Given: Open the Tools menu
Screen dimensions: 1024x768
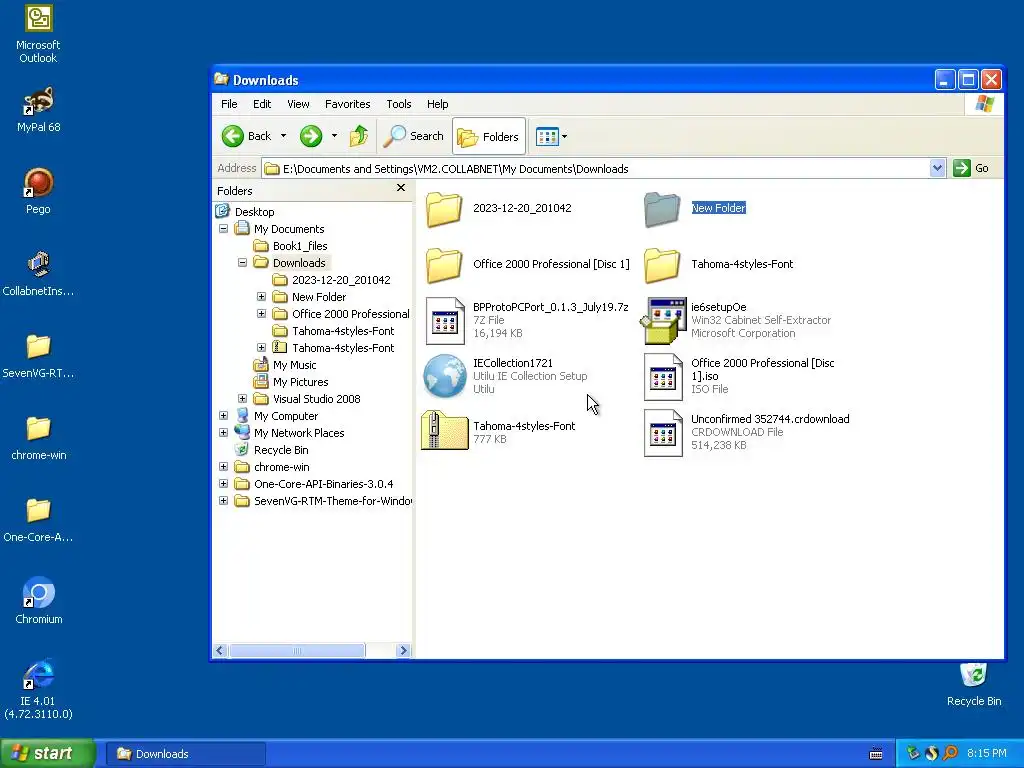Looking at the screenshot, I should [398, 104].
